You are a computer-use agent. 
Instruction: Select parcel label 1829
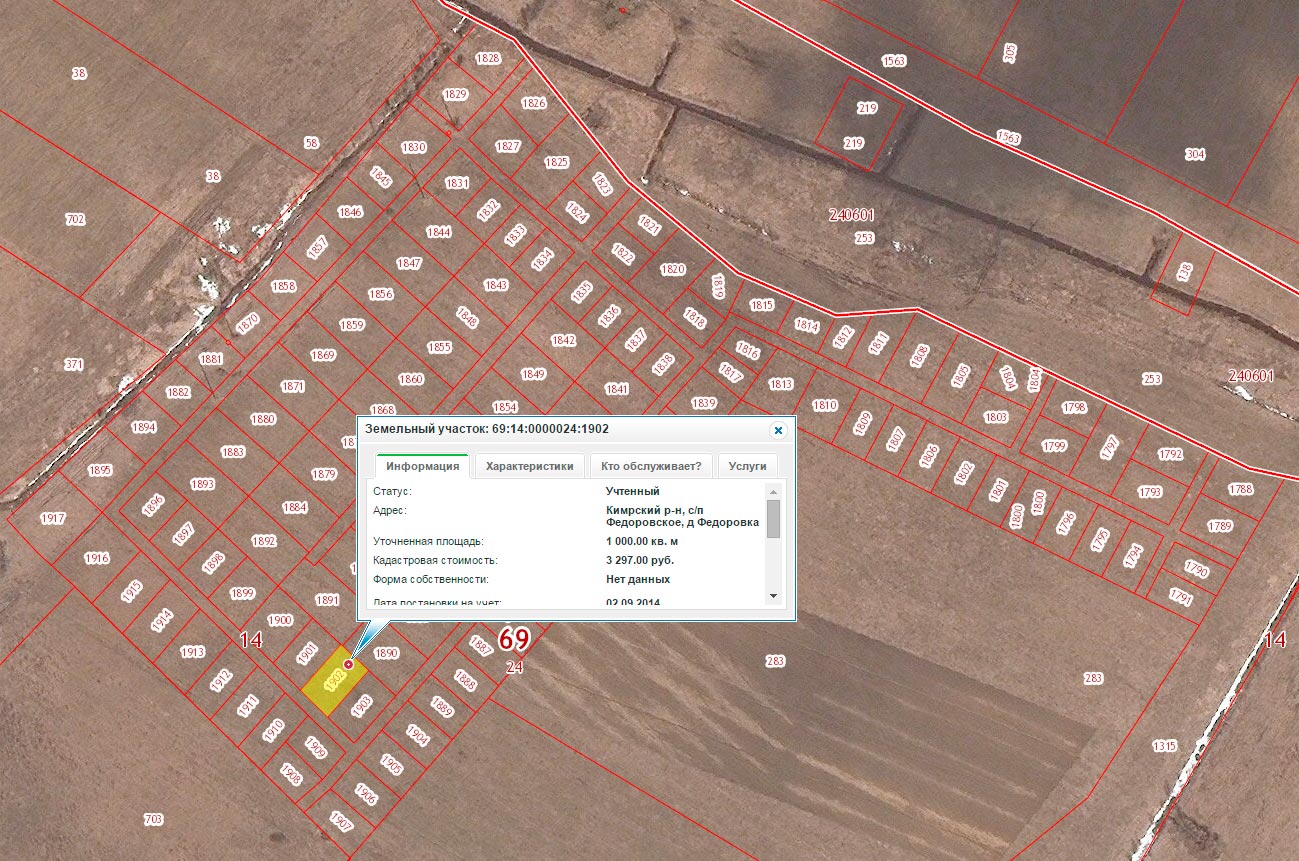tap(456, 95)
